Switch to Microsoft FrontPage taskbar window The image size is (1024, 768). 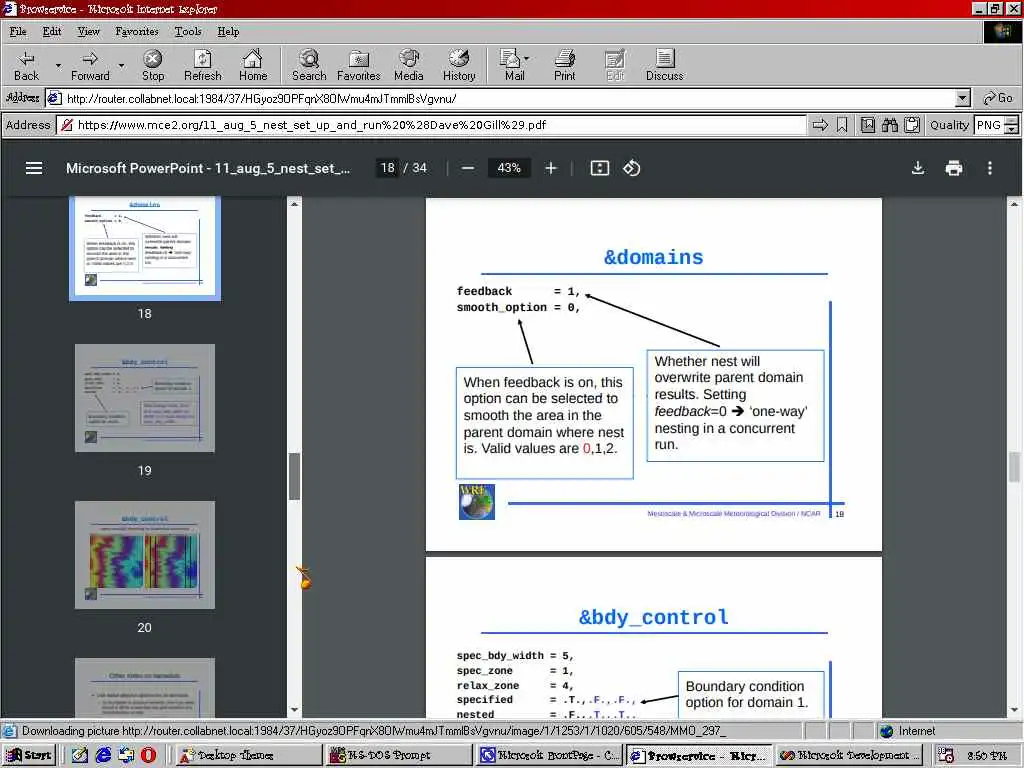[549, 756]
